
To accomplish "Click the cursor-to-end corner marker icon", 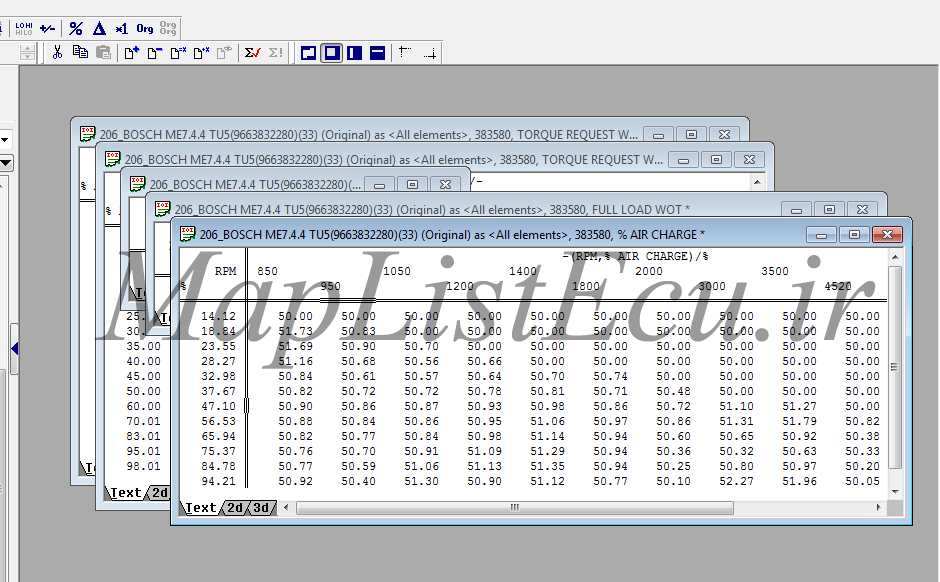I will 429,53.
